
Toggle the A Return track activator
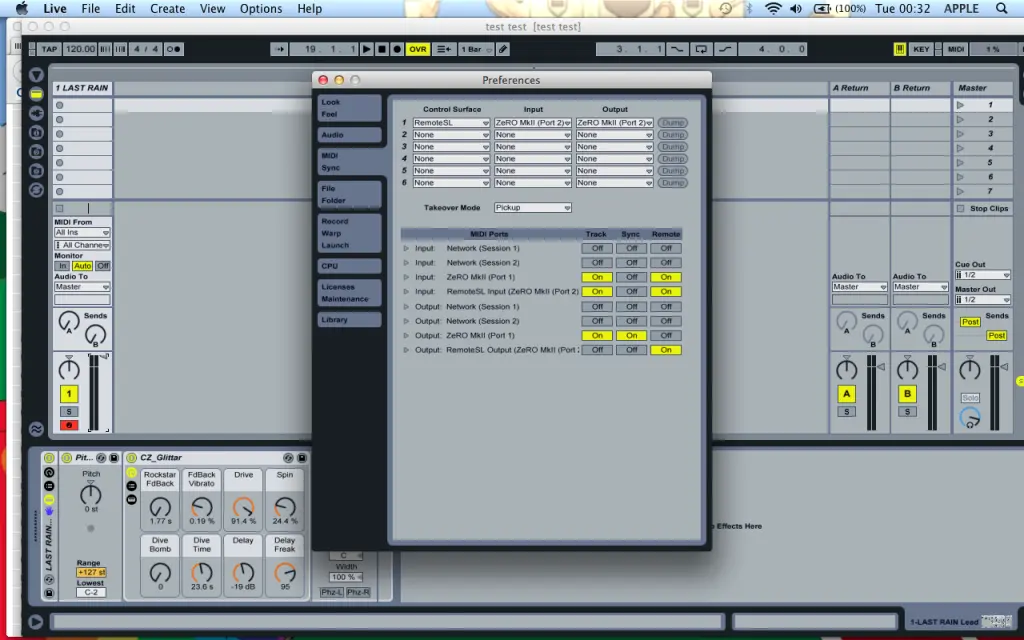pyautogui.click(x=846, y=394)
